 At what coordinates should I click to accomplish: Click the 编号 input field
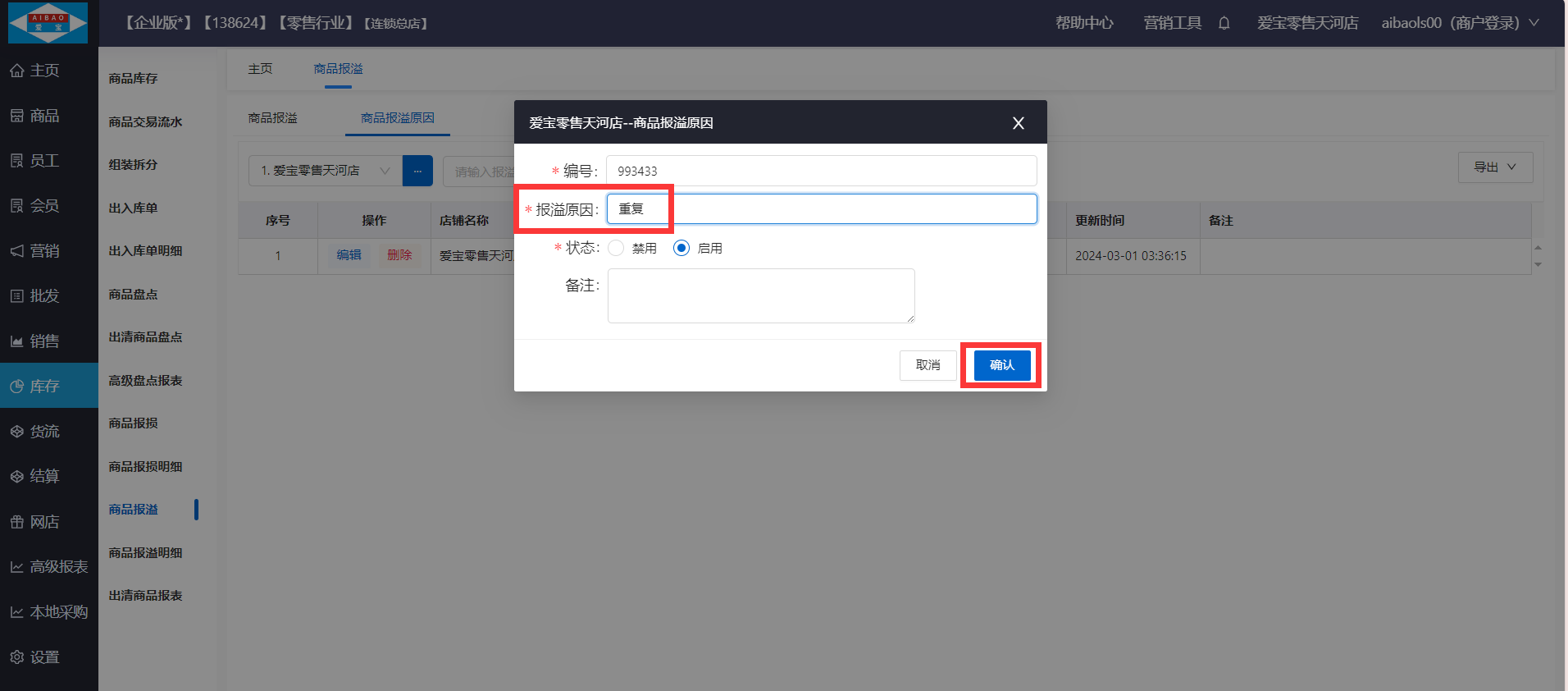[822, 171]
